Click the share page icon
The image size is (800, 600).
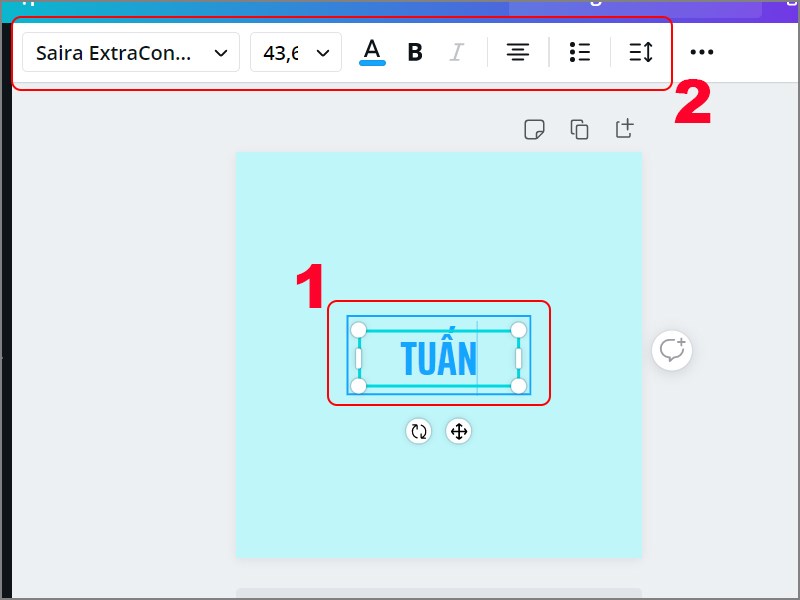[623, 128]
